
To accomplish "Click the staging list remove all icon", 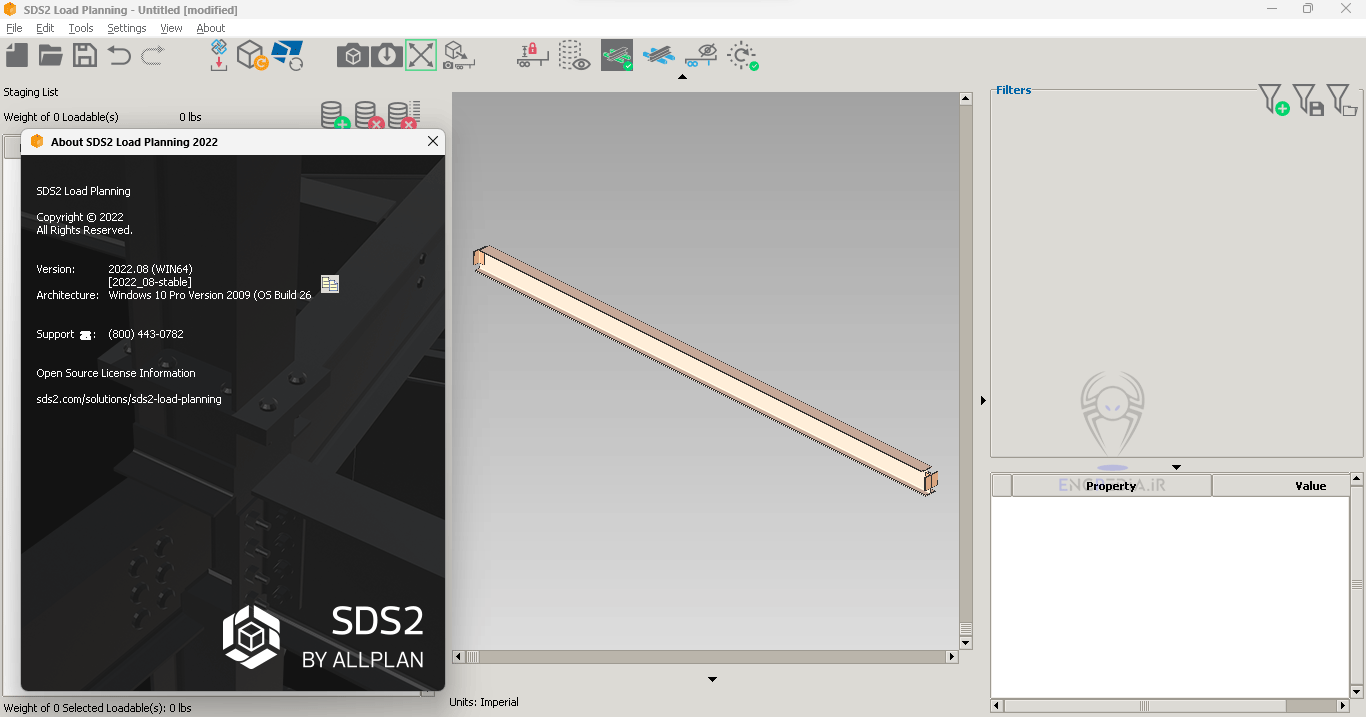I will point(404,115).
